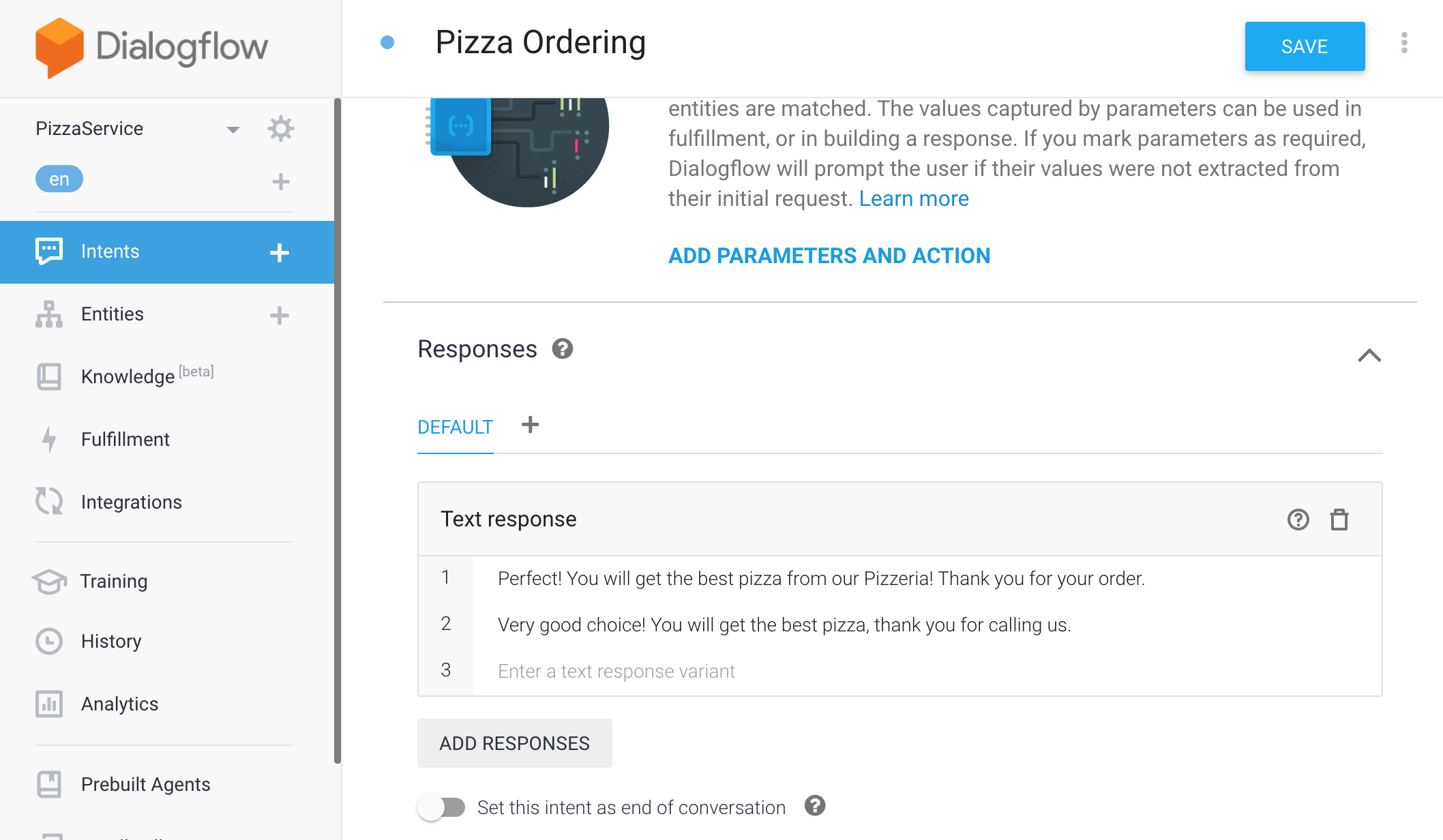Expand the PizzaService agent dropdown
This screenshot has width=1443, height=840.
coord(233,129)
